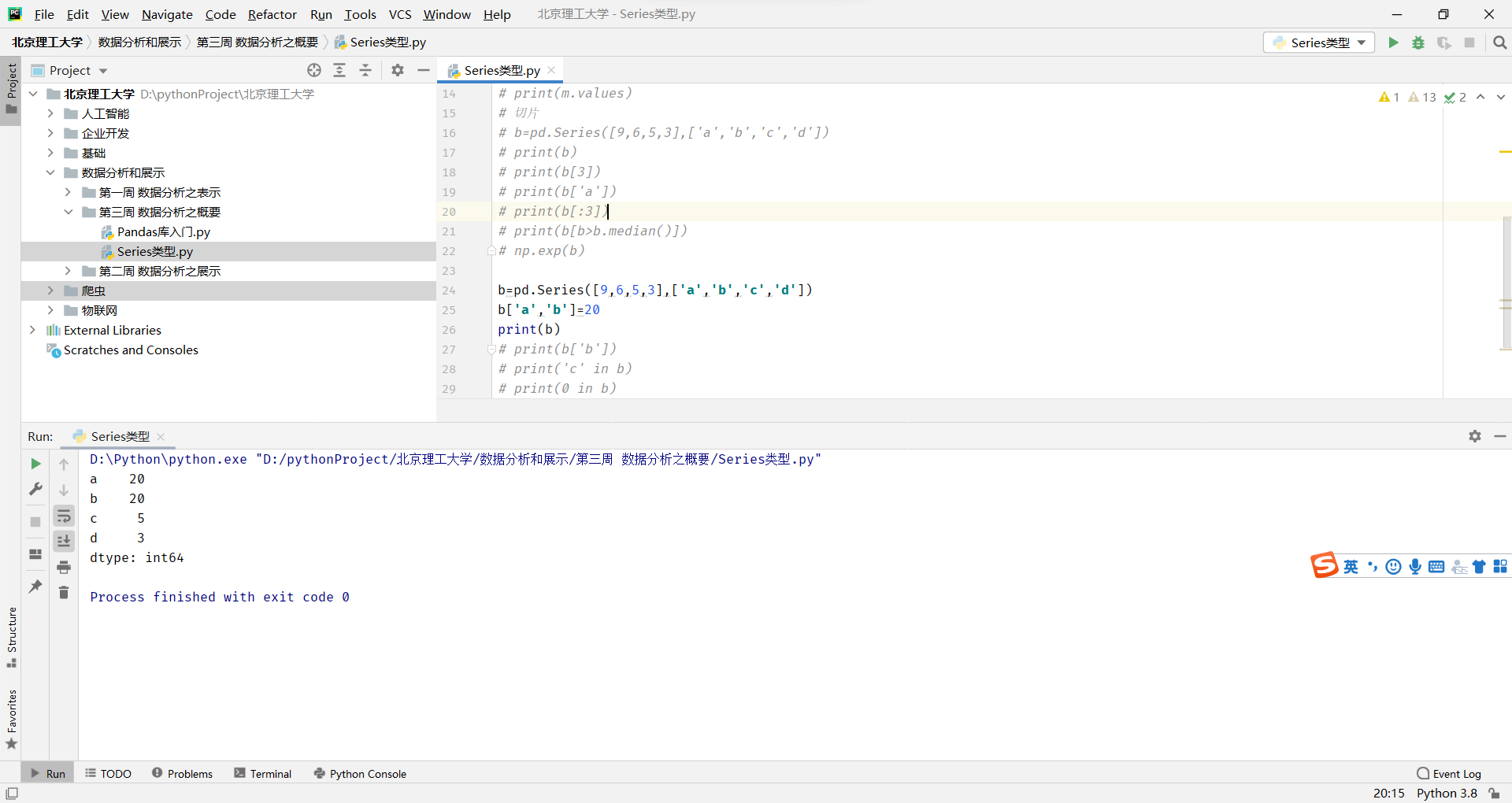Switch to the Python Console tab
The image size is (1512, 803).
click(x=359, y=773)
